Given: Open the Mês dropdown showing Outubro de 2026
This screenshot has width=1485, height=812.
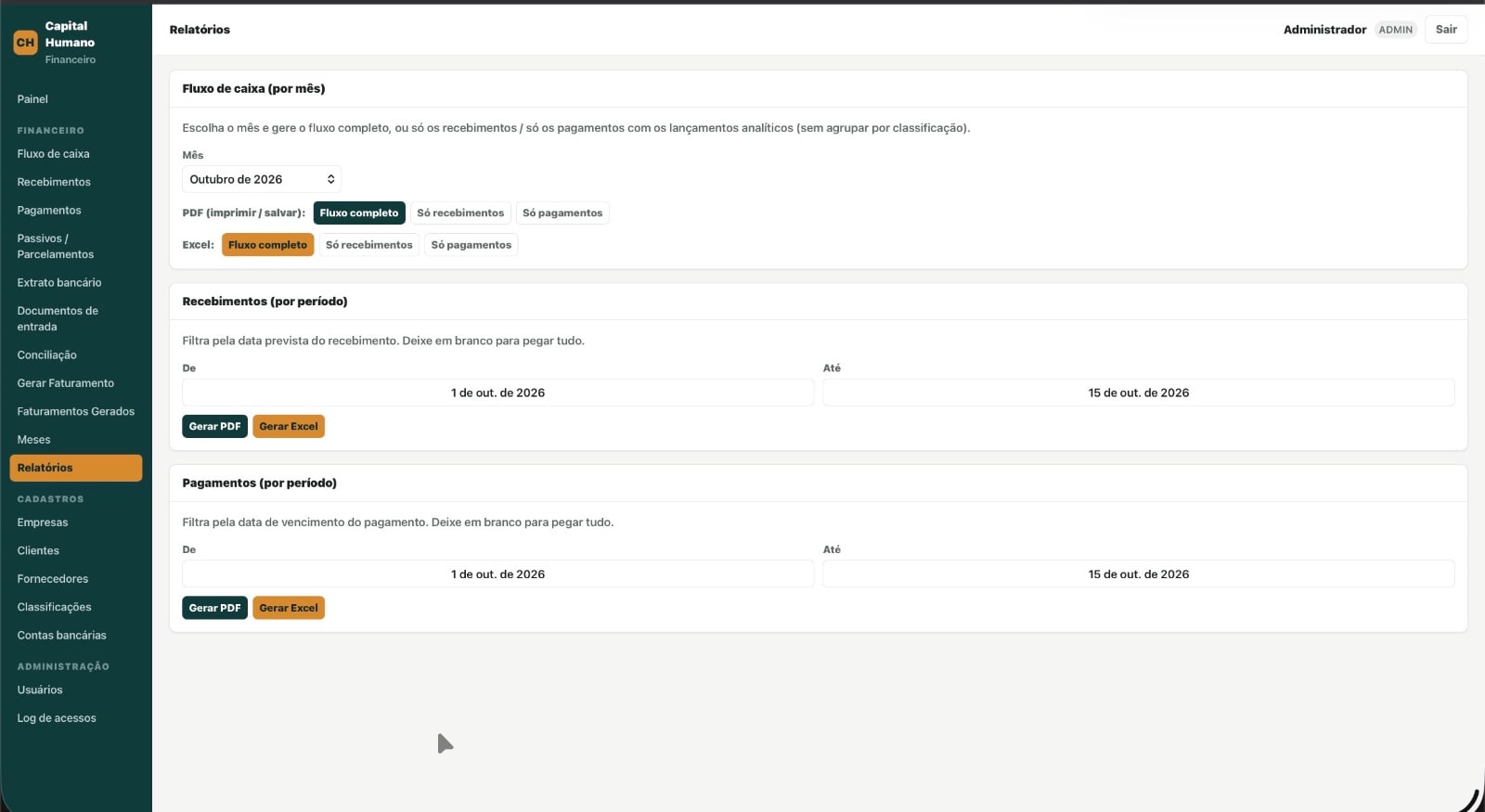Looking at the screenshot, I should click(x=262, y=179).
